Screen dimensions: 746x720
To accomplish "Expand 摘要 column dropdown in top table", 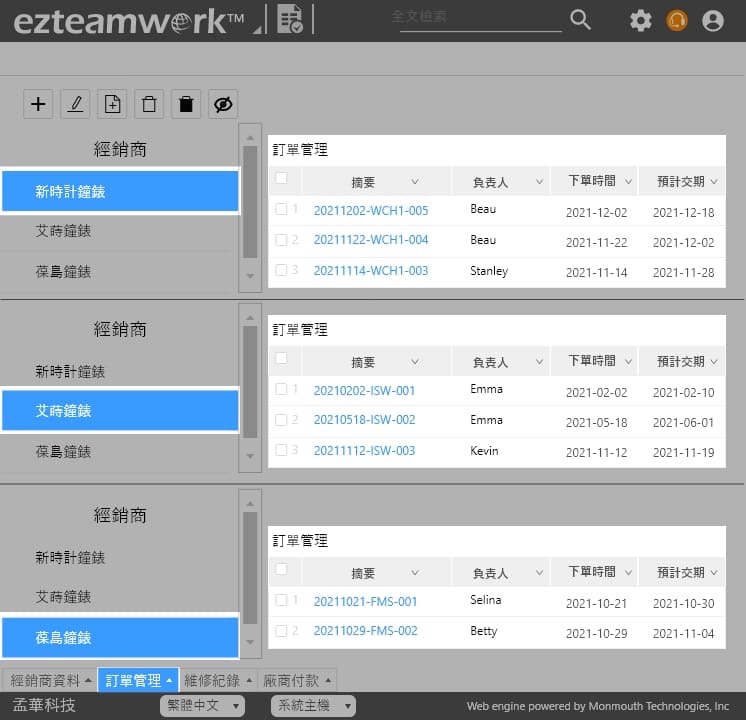I will [415, 182].
